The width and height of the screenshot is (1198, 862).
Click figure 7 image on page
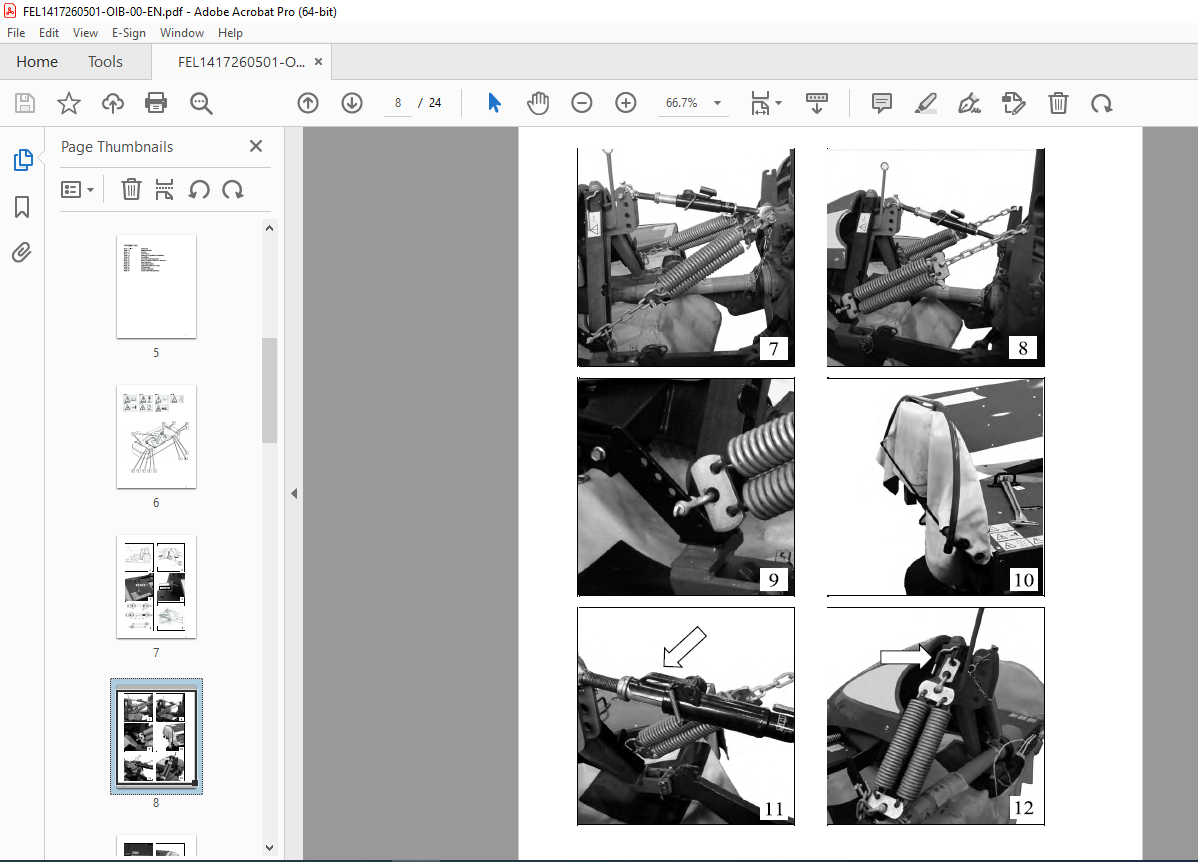[x=686, y=258]
